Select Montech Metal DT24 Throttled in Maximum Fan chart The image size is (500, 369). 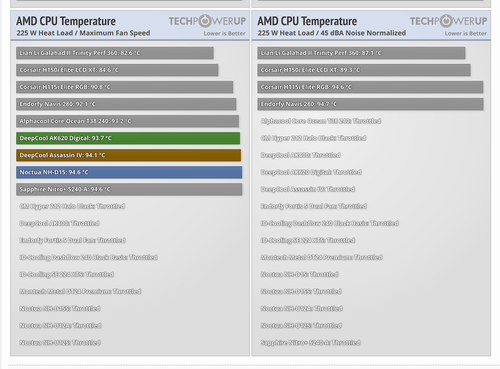click(x=80, y=291)
